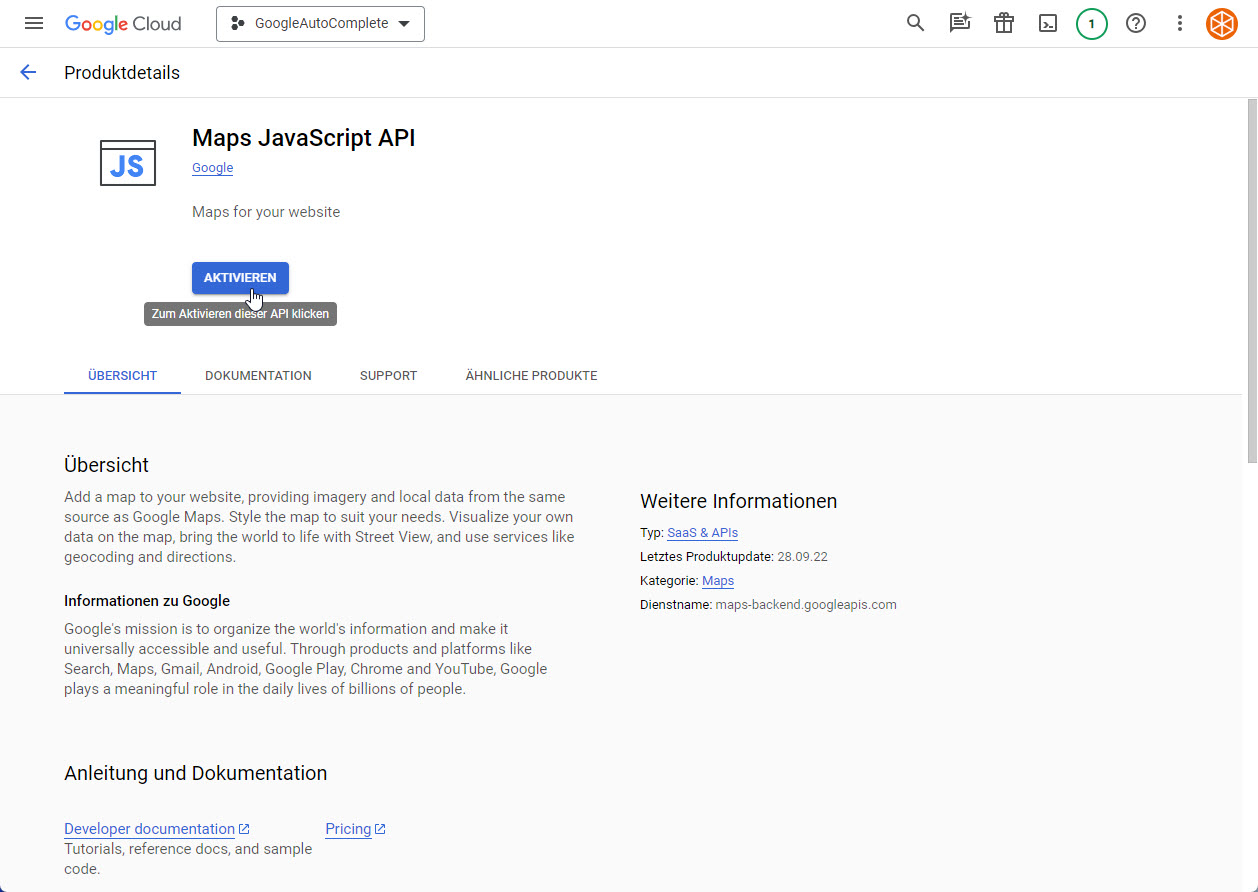The height and width of the screenshot is (892, 1258).
Task: Click the date 28.09.22
Action: point(802,557)
